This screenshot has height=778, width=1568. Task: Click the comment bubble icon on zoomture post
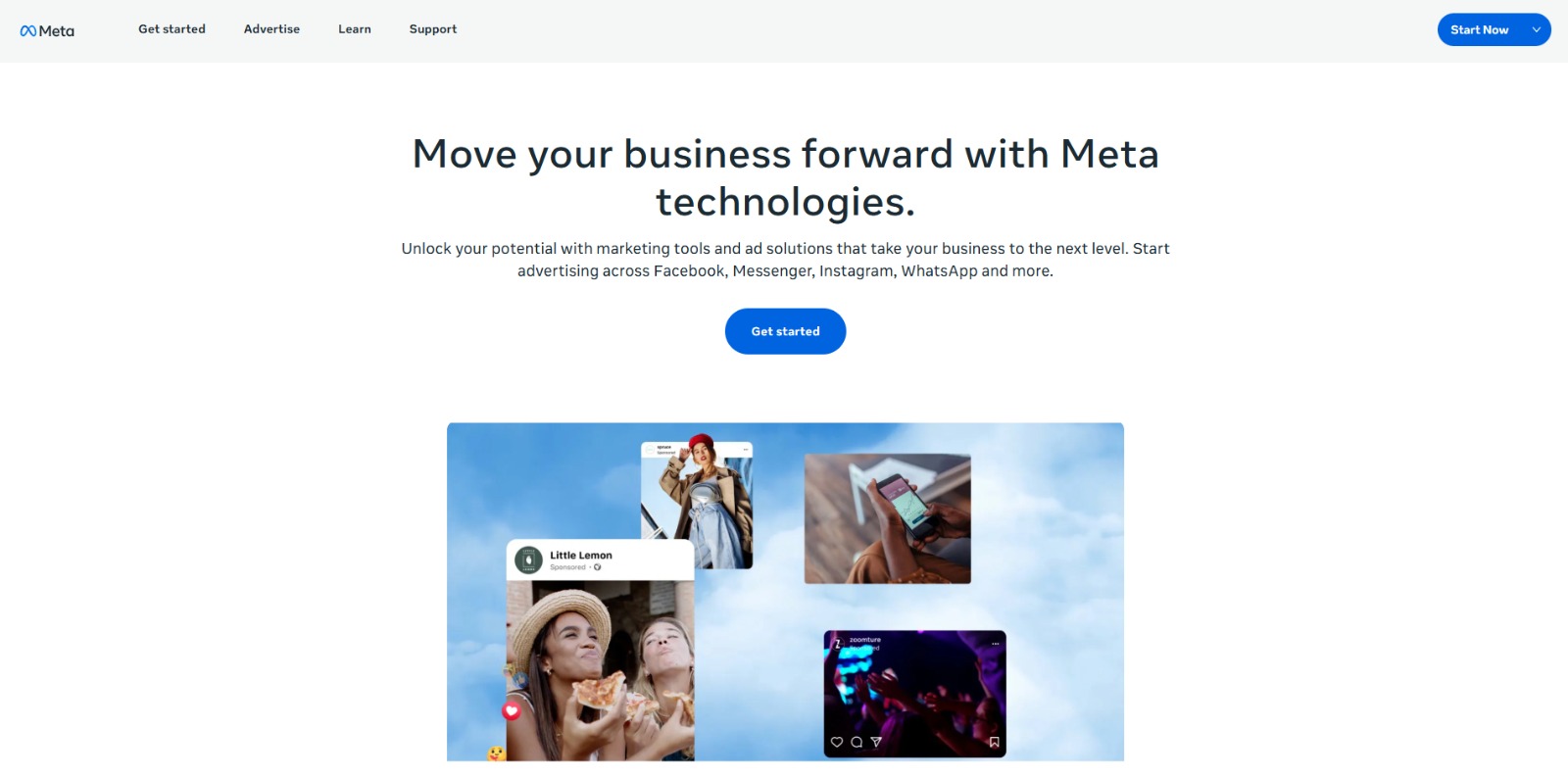[x=857, y=742]
